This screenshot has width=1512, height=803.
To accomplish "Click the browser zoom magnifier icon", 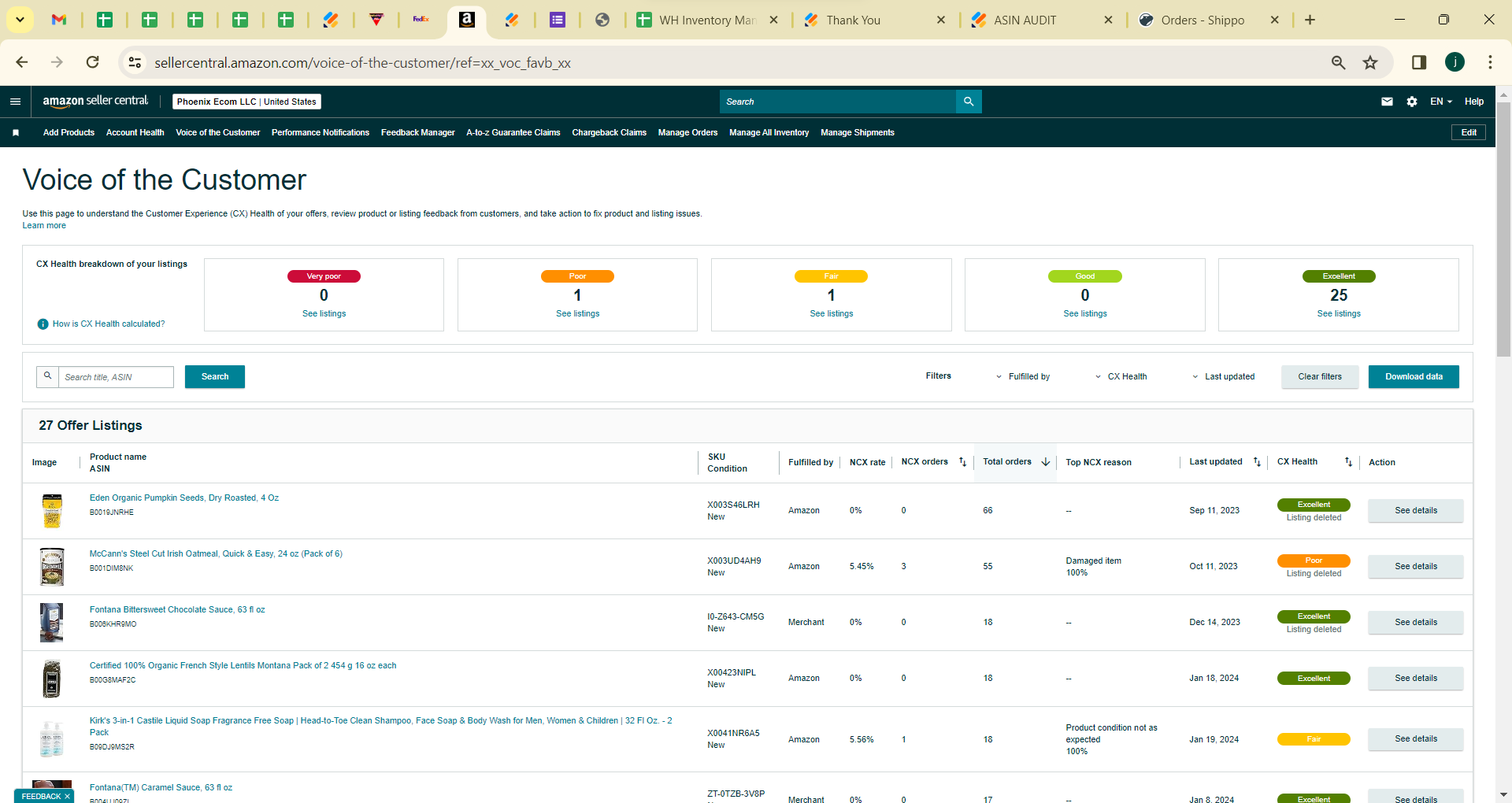I will [x=1338, y=62].
